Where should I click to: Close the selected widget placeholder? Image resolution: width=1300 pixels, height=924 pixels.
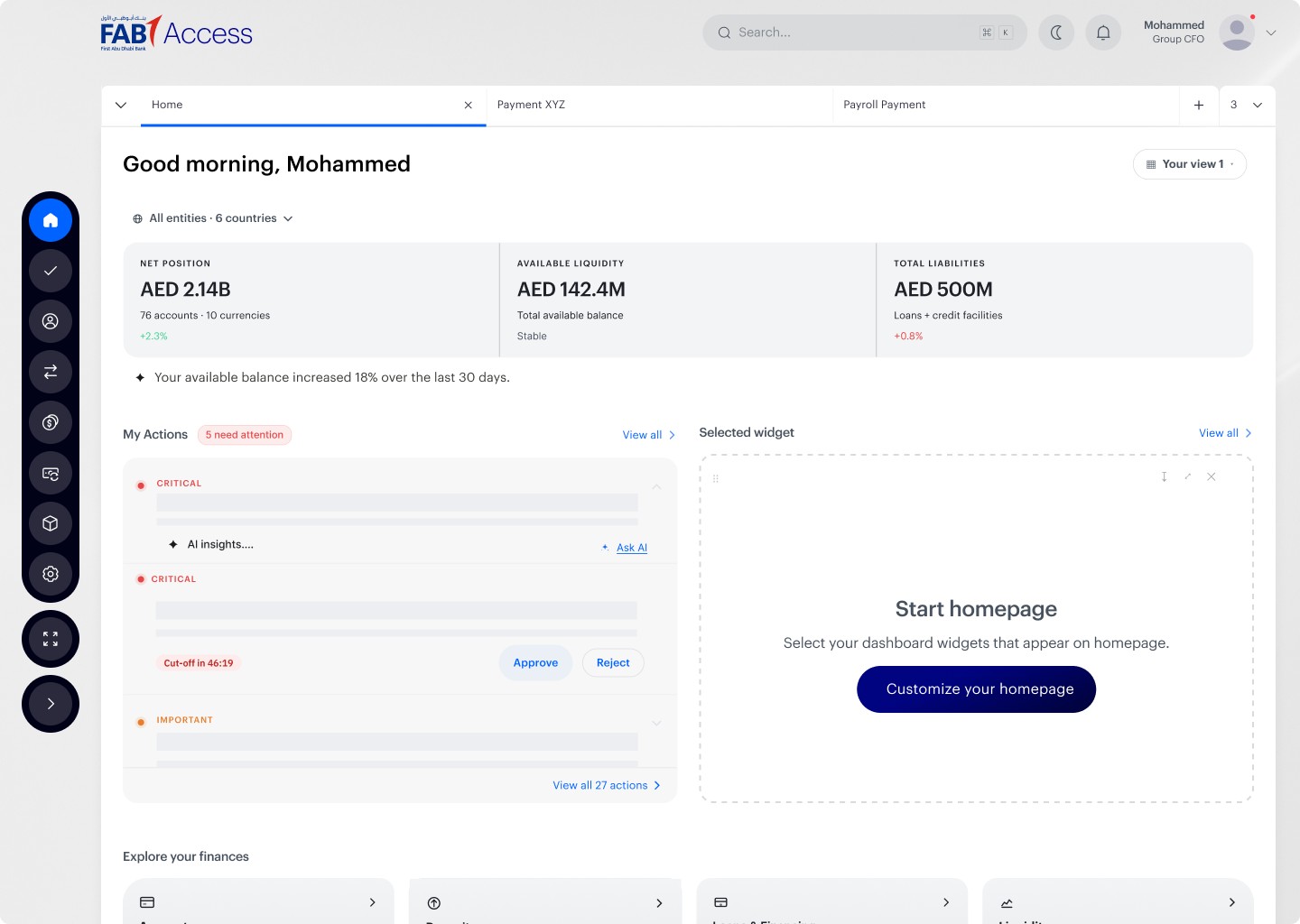point(1212,476)
